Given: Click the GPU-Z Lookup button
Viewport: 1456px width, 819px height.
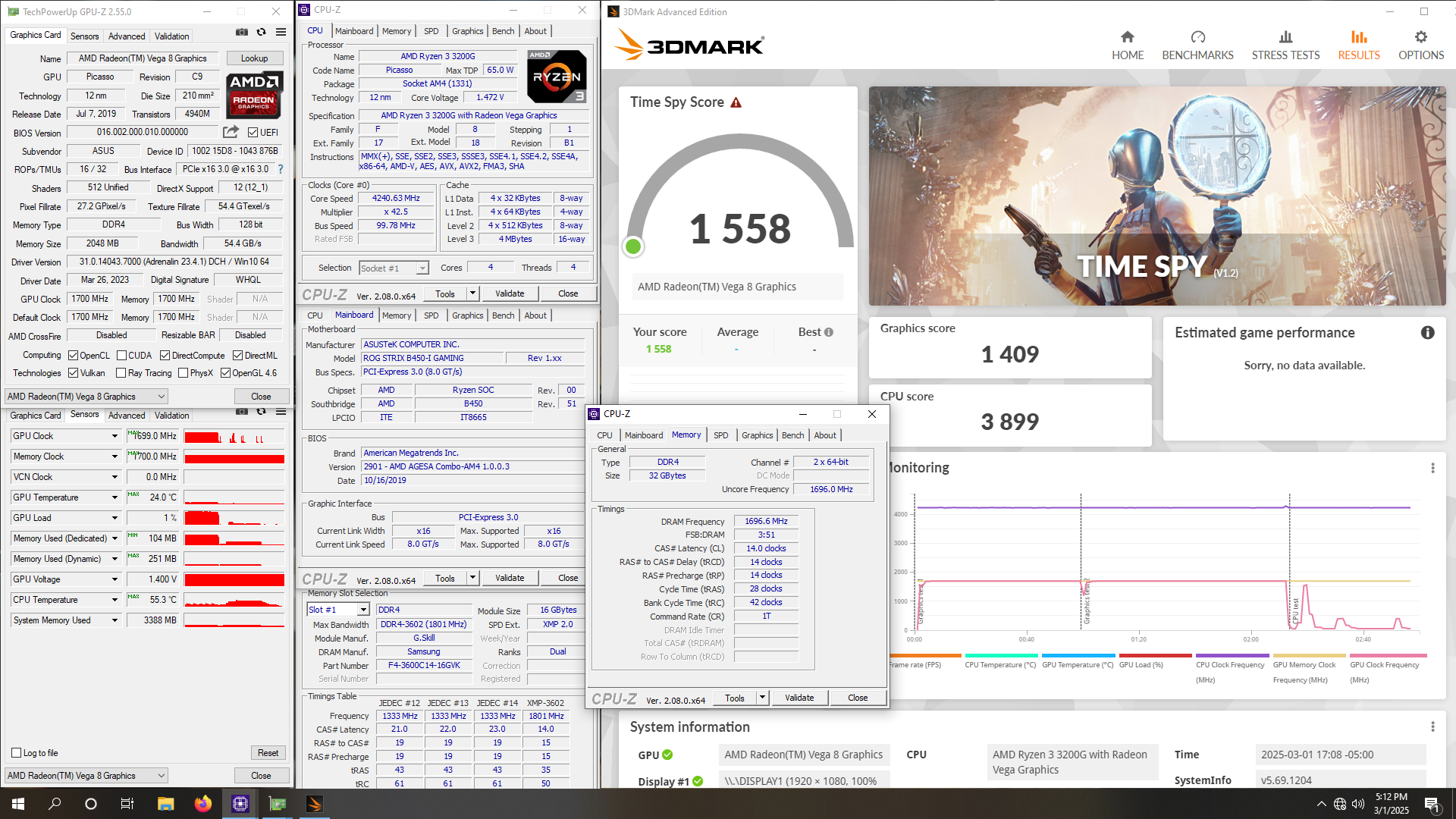Looking at the screenshot, I should tap(254, 58).
